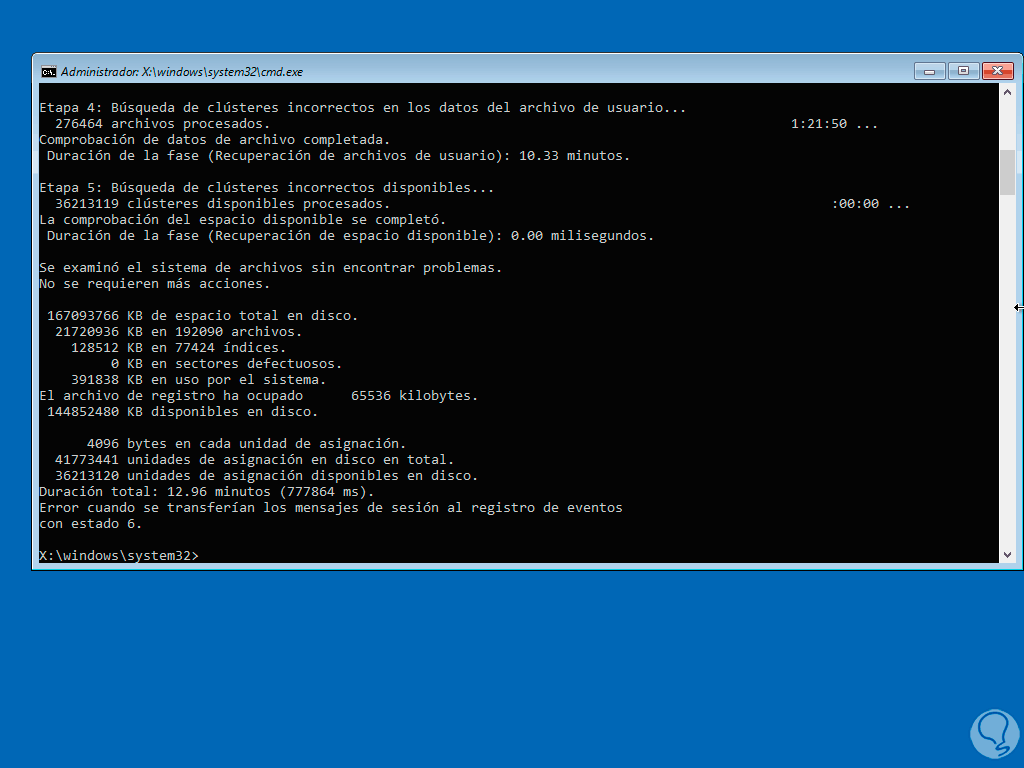Click the cmd.exe icon in title bar
Viewport: 1024px width, 768px height.
(48, 72)
